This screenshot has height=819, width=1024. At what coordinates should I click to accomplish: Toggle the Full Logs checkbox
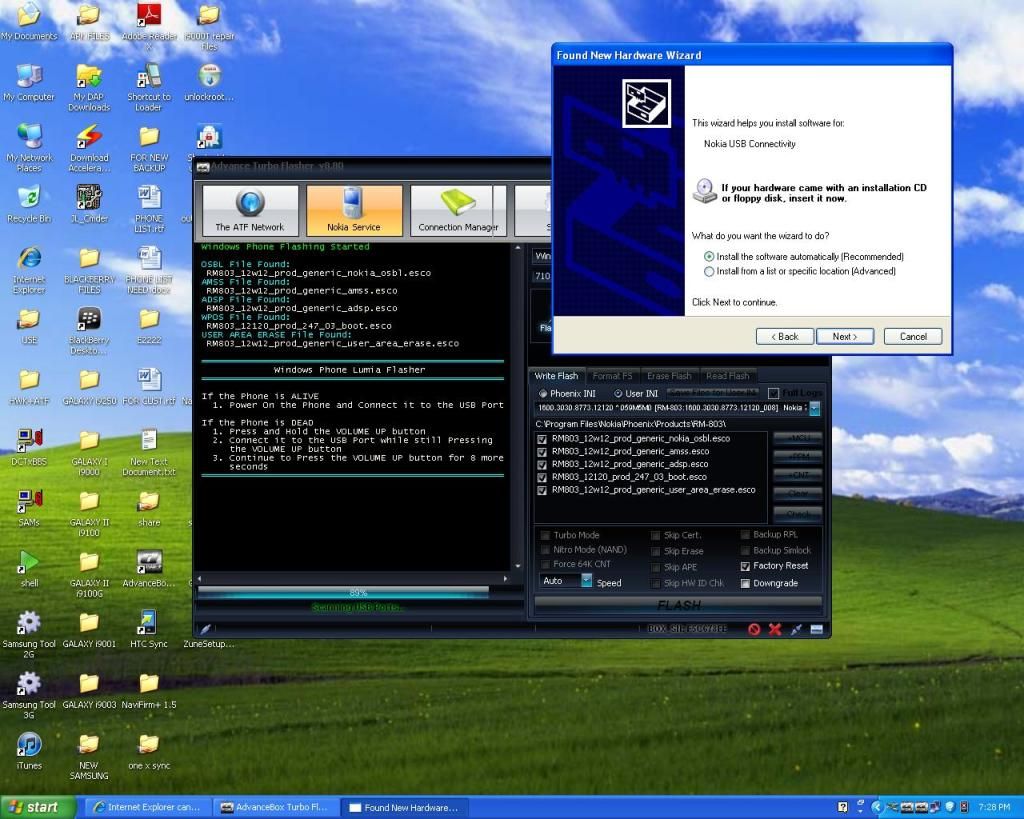[773, 393]
